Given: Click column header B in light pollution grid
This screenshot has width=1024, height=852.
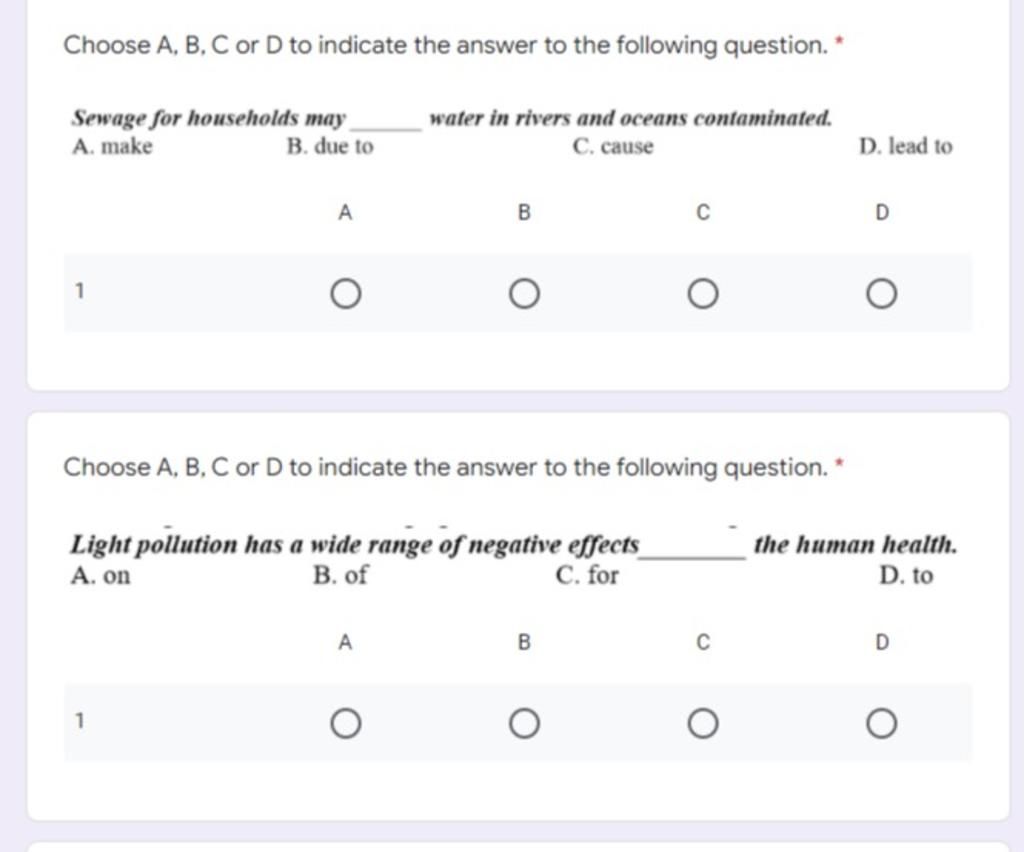Looking at the screenshot, I should (x=524, y=642).
